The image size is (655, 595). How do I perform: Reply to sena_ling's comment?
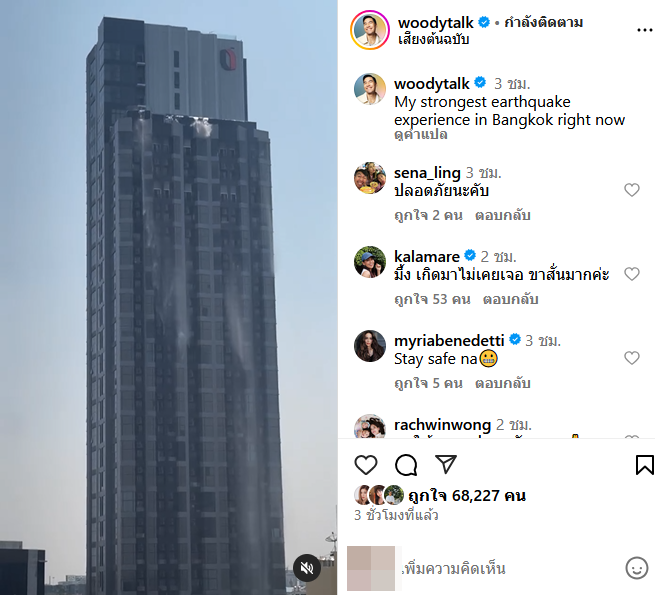(x=503, y=215)
